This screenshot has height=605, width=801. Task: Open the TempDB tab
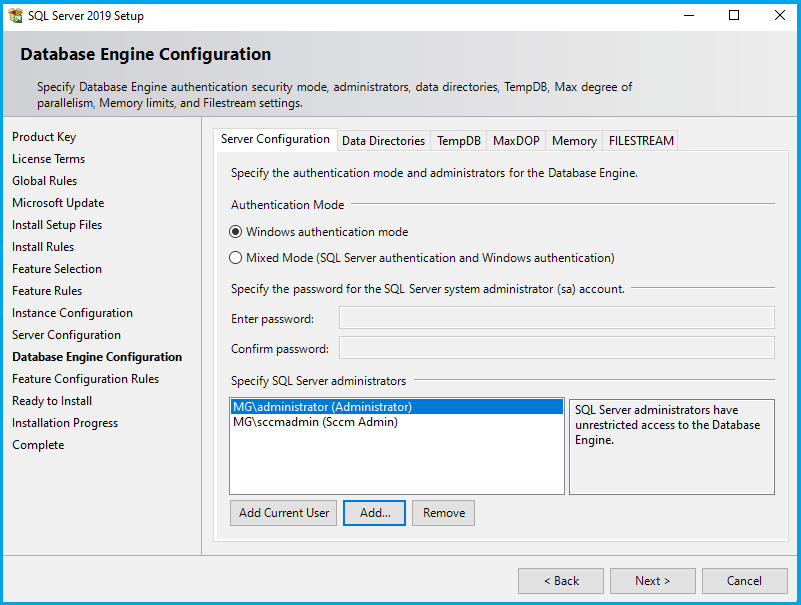pyautogui.click(x=458, y=141)
